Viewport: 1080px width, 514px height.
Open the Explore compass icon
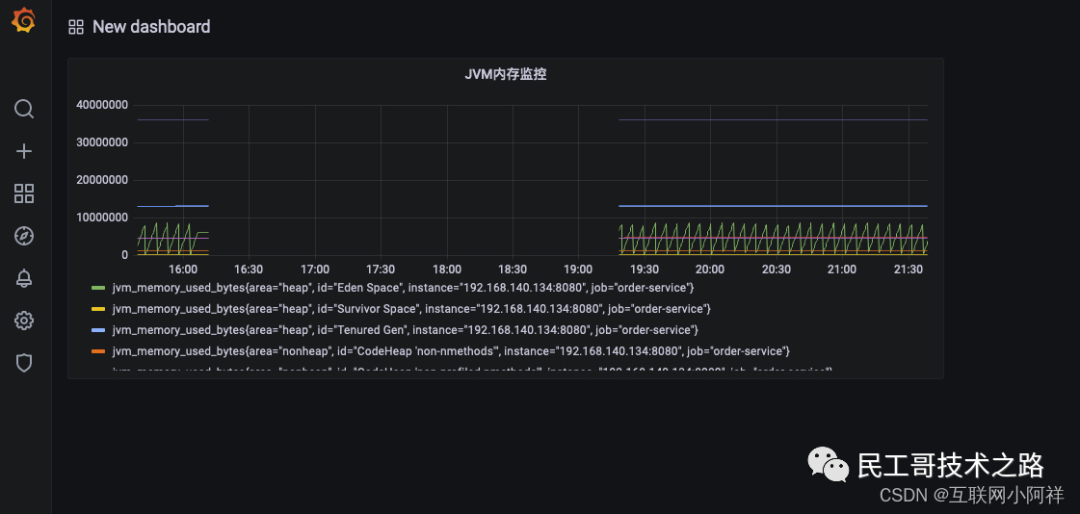click(24, 236)
